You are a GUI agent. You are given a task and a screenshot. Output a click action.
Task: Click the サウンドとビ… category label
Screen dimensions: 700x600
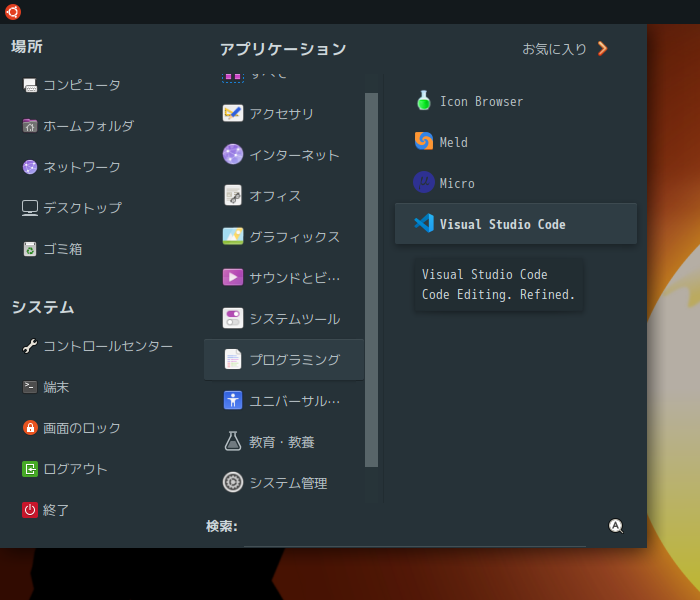pos(295,278)
